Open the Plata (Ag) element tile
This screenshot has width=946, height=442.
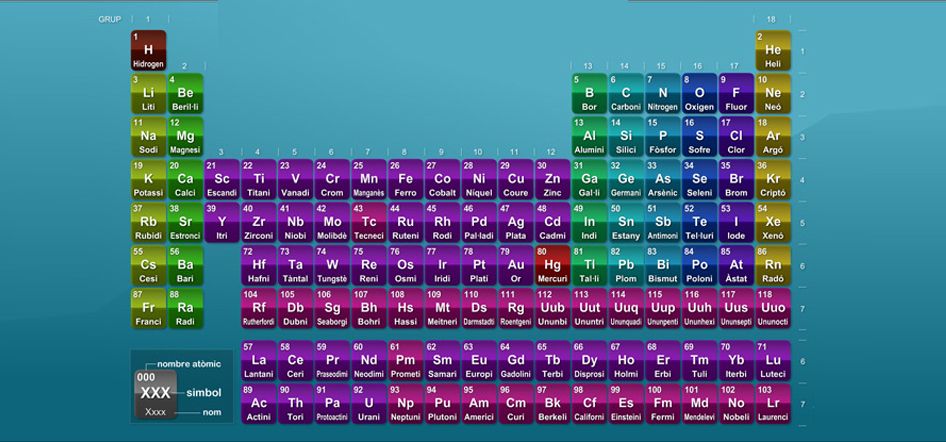[516, 223]
